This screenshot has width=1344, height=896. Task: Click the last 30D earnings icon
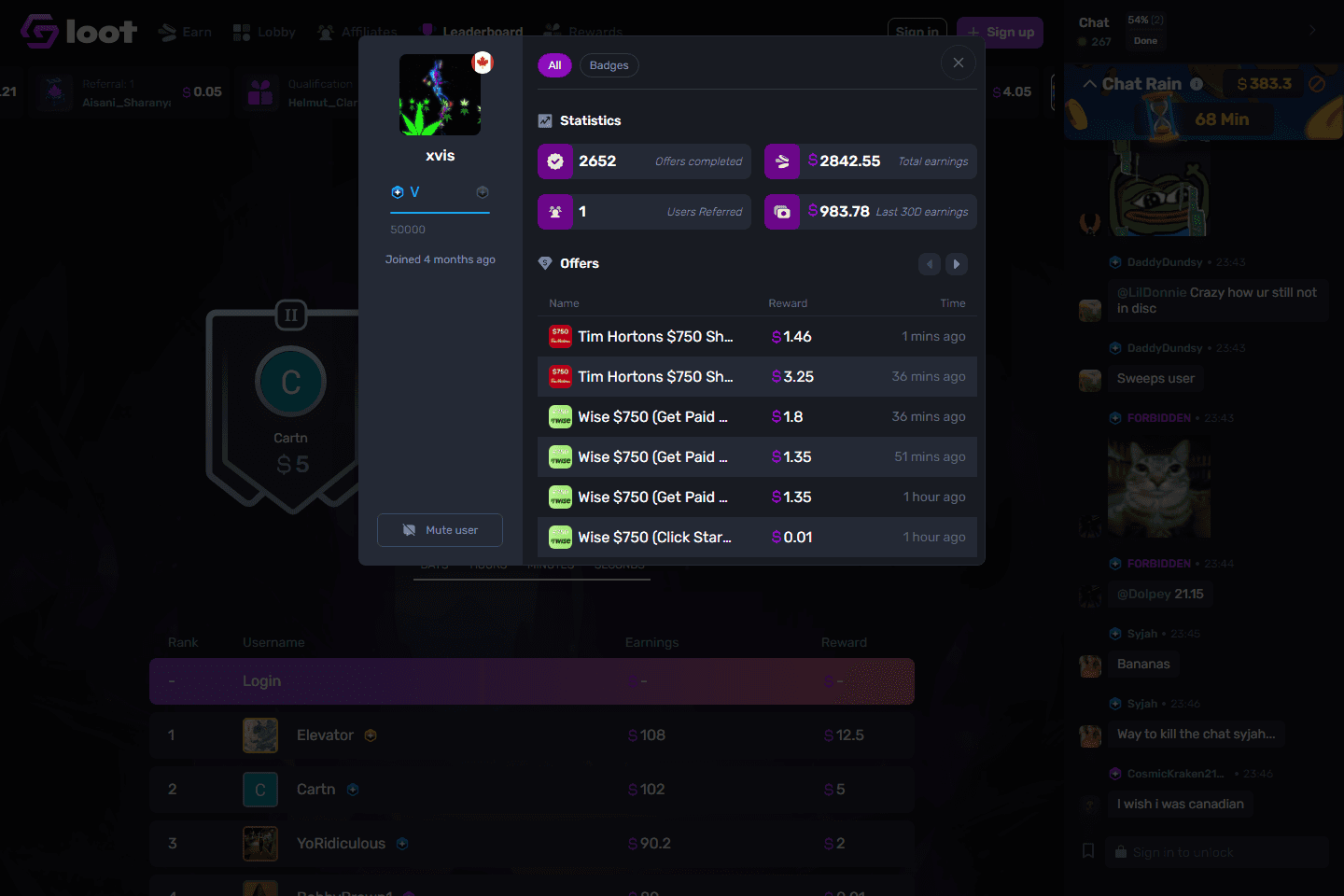pyautogui.click(x=782, y=212)
